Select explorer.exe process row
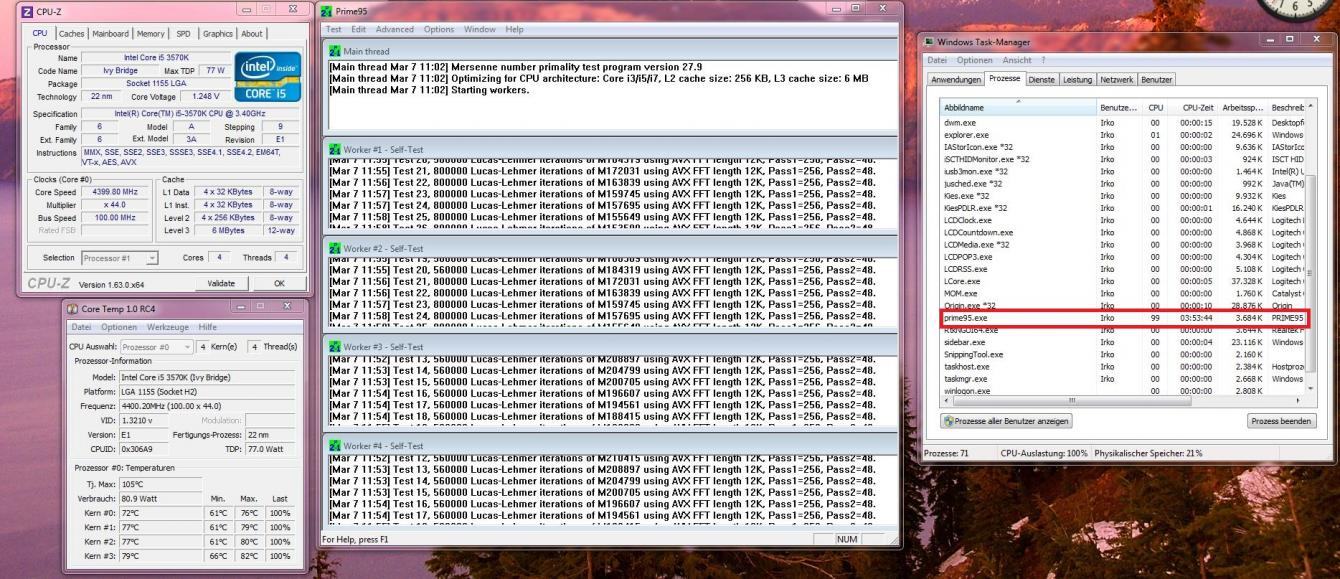 pyautogui.click(x=1124, y=133)
